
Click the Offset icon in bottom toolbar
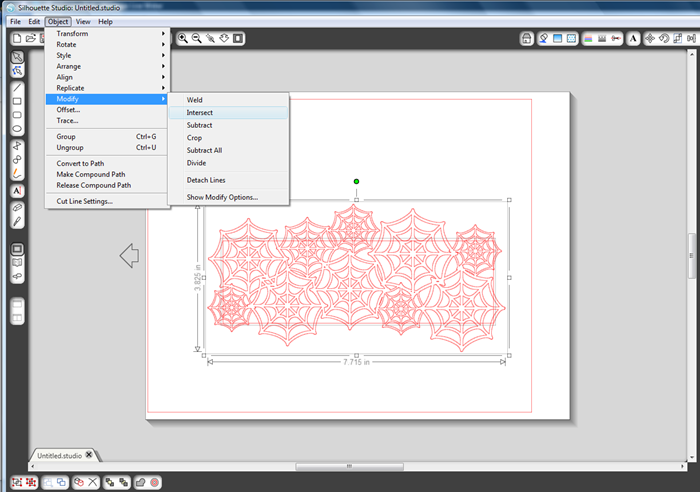[154, 482]
